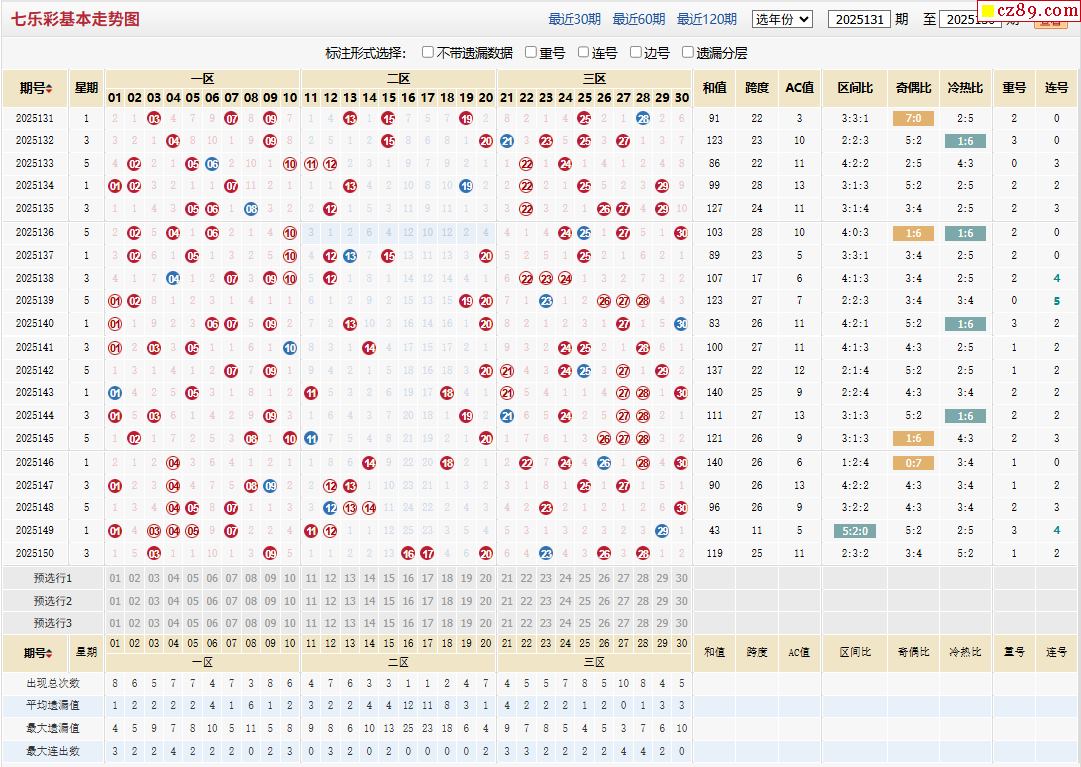The image size is (1081, 767).
Task: Click the top 奇偶比 column header
Action: pos(913,88)
